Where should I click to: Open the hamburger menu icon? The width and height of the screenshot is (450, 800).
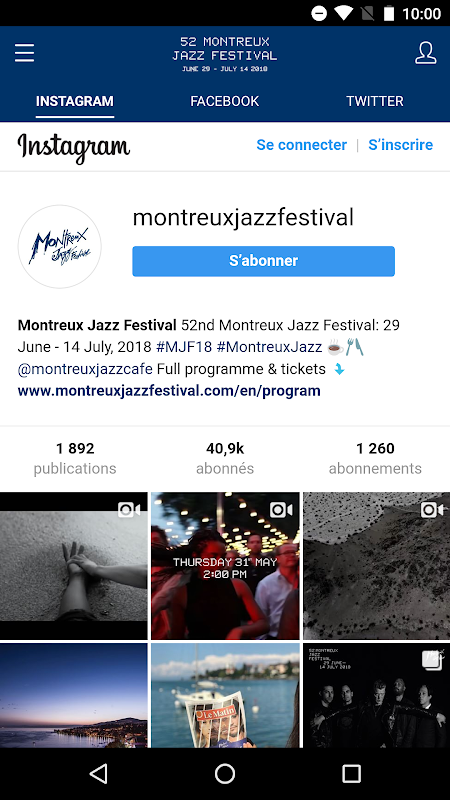[24, 53]
